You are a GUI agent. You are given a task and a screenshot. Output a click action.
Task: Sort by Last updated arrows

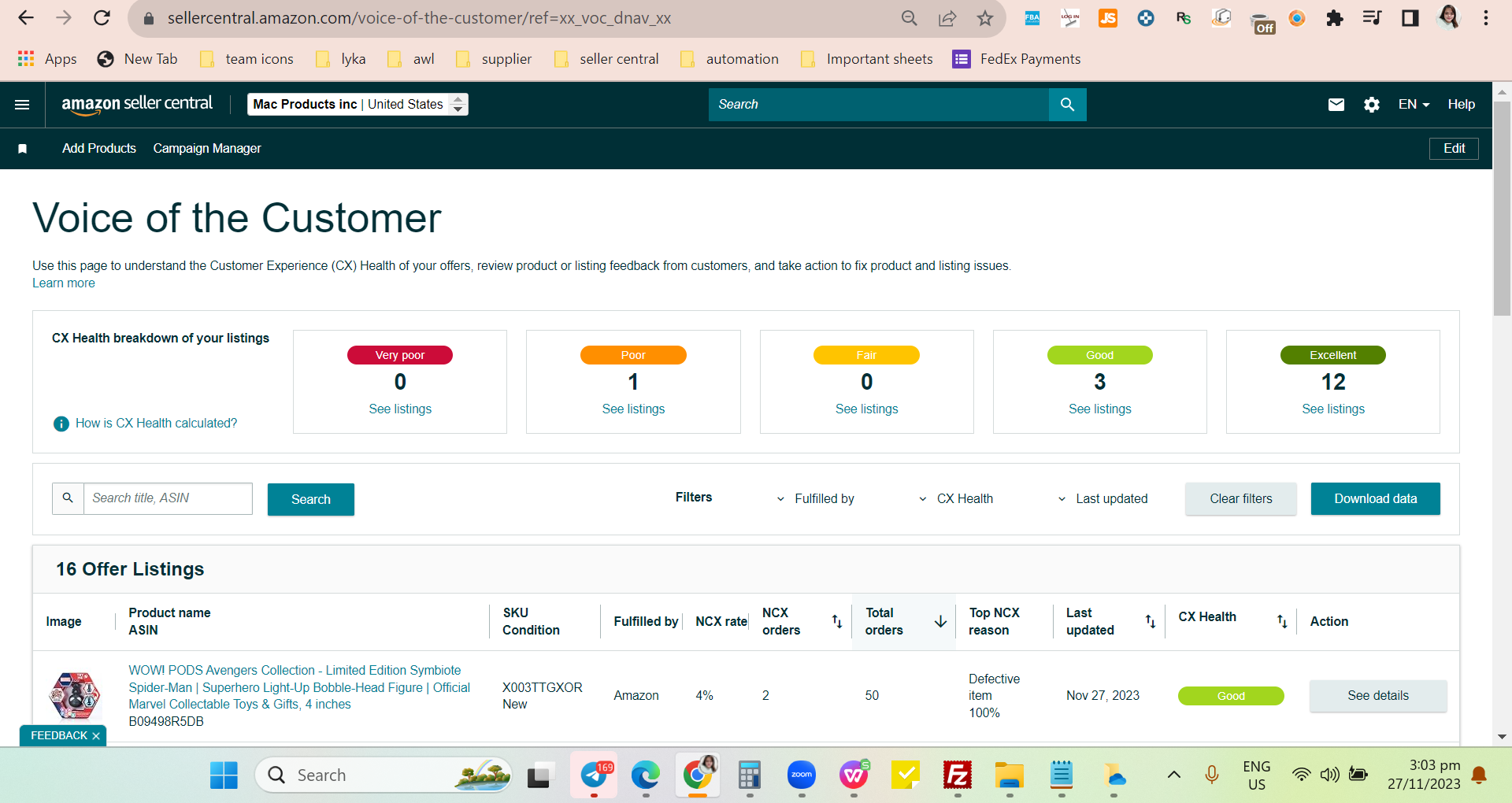point(1151,622)
